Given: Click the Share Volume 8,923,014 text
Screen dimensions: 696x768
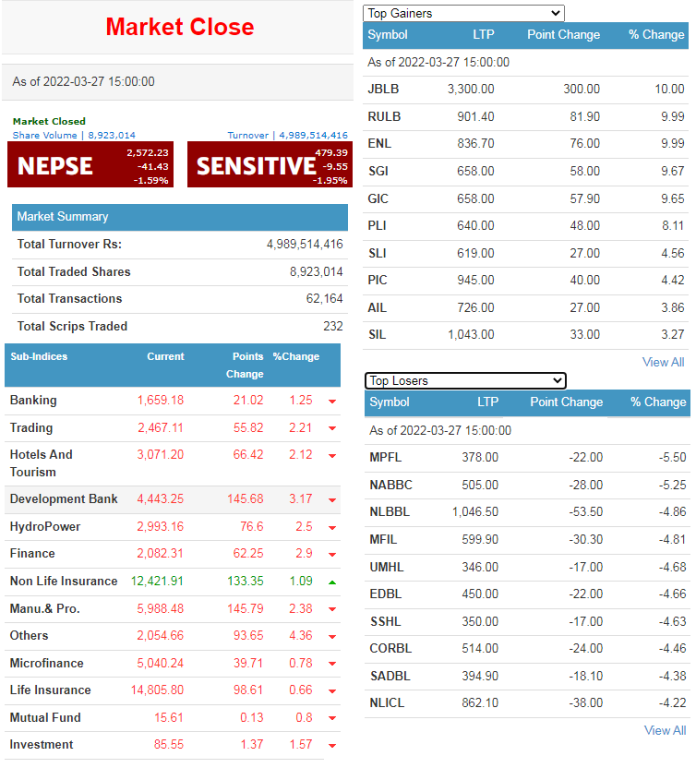Looking at the screenshot, I should [74, 135].
